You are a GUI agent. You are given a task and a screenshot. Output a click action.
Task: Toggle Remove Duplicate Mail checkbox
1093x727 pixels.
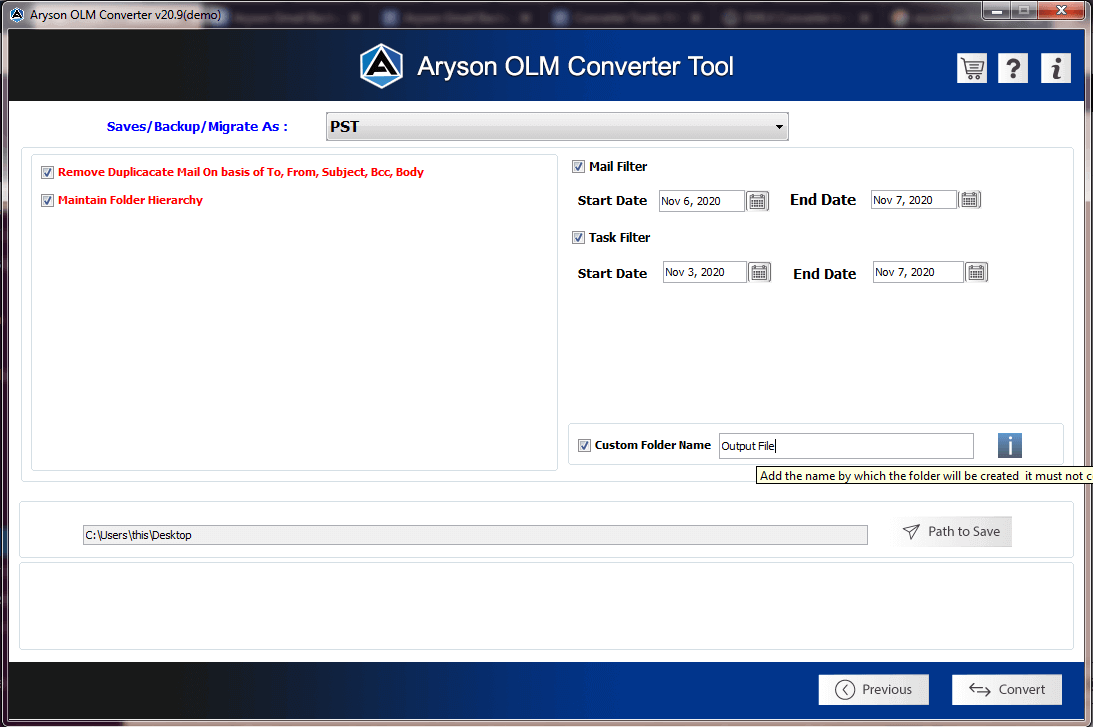[47, 172]
